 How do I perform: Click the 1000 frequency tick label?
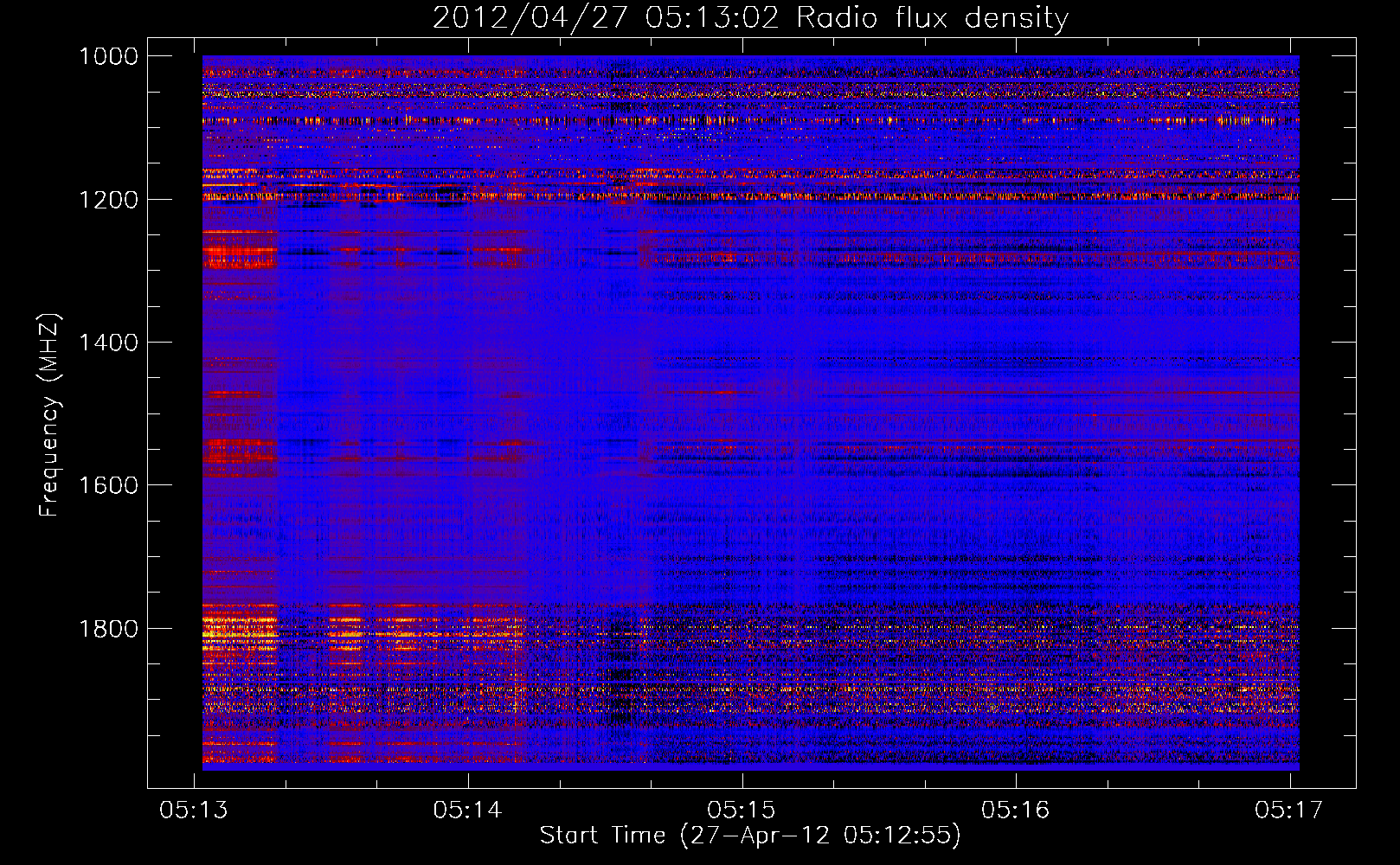pos(108,56)
